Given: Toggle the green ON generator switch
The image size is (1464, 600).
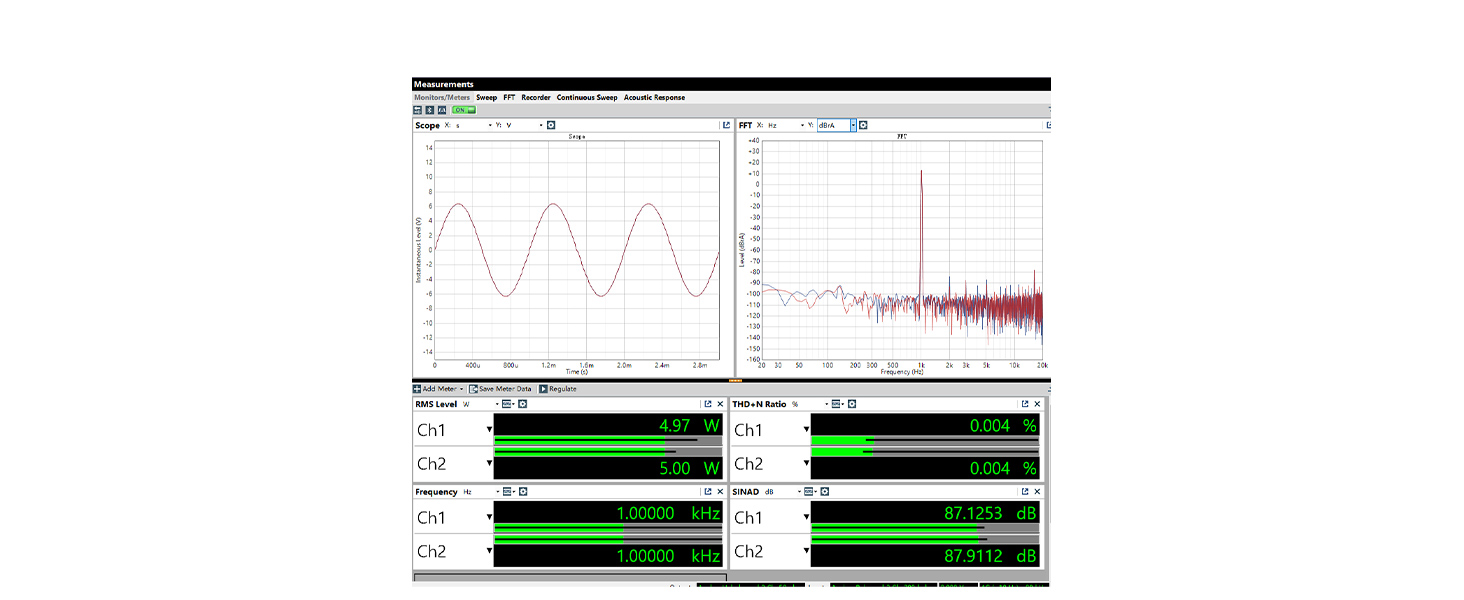Looking at the screenshot, I should click(x=462, y=110).
